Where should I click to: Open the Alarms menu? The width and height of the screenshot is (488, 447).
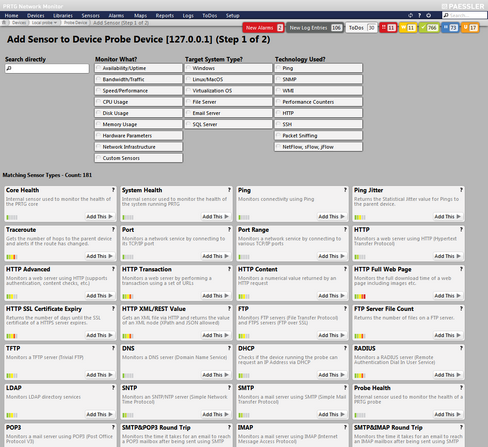click(x=116, y=15)
